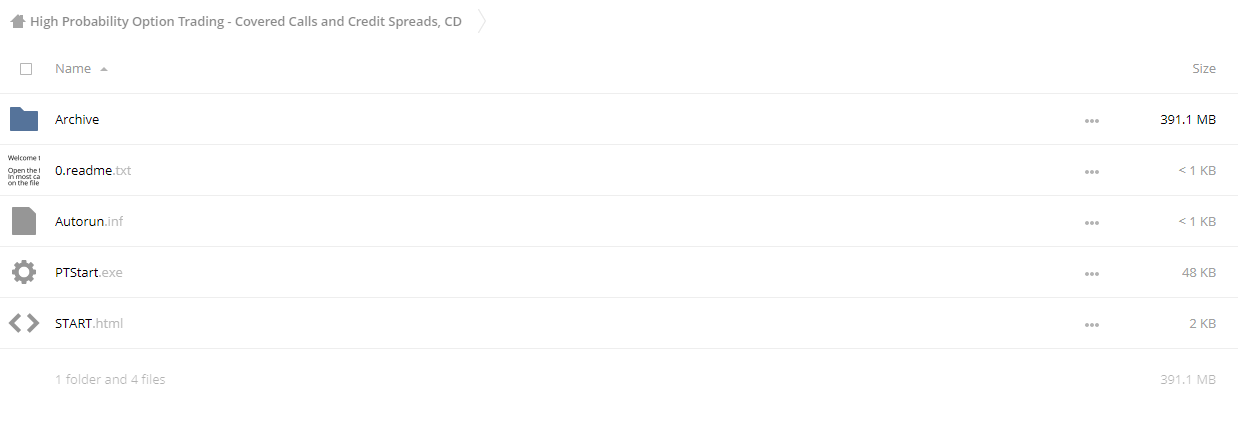This screenshot has height=441, width=1238.
Task: Click the START.html code brackets icon
Action: pyautogui.click(x=24, y=323)
